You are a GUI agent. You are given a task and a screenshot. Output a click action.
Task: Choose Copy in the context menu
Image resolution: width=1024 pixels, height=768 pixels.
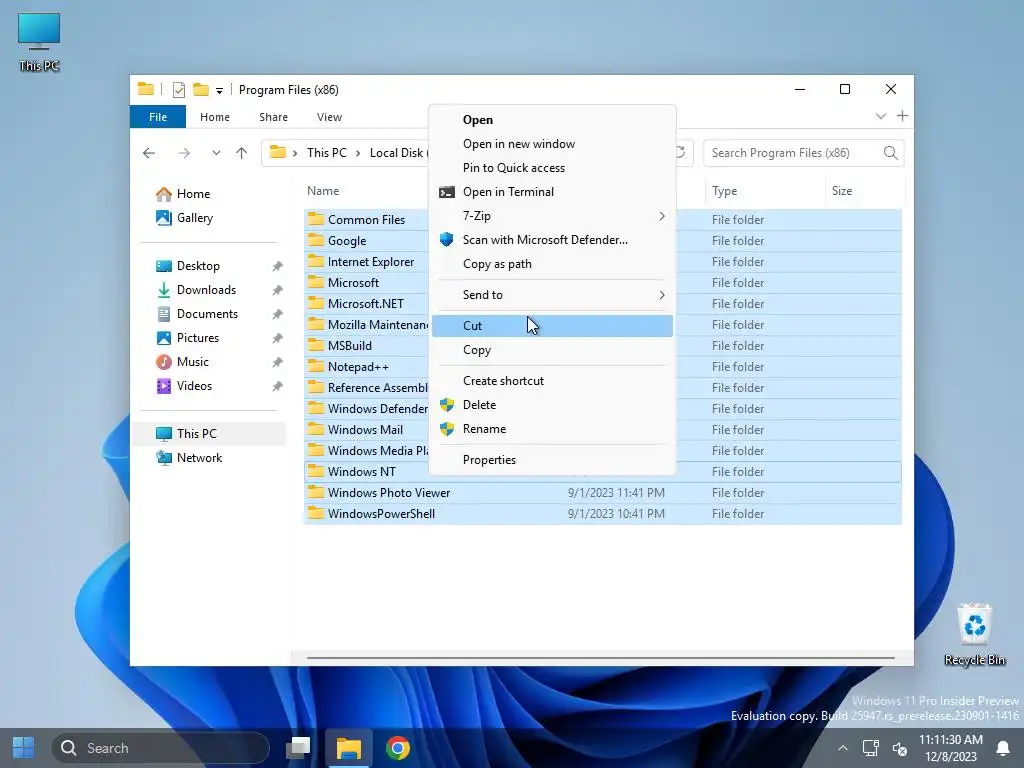tap(552, 351)
